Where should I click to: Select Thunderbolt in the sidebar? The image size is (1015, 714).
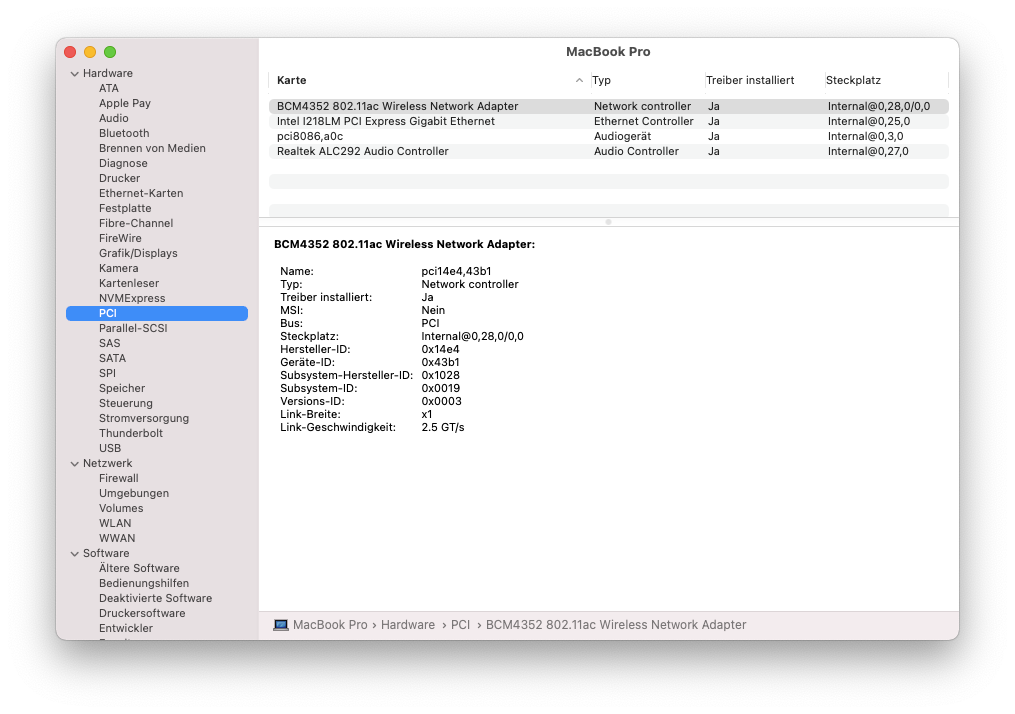click(131, 433)
